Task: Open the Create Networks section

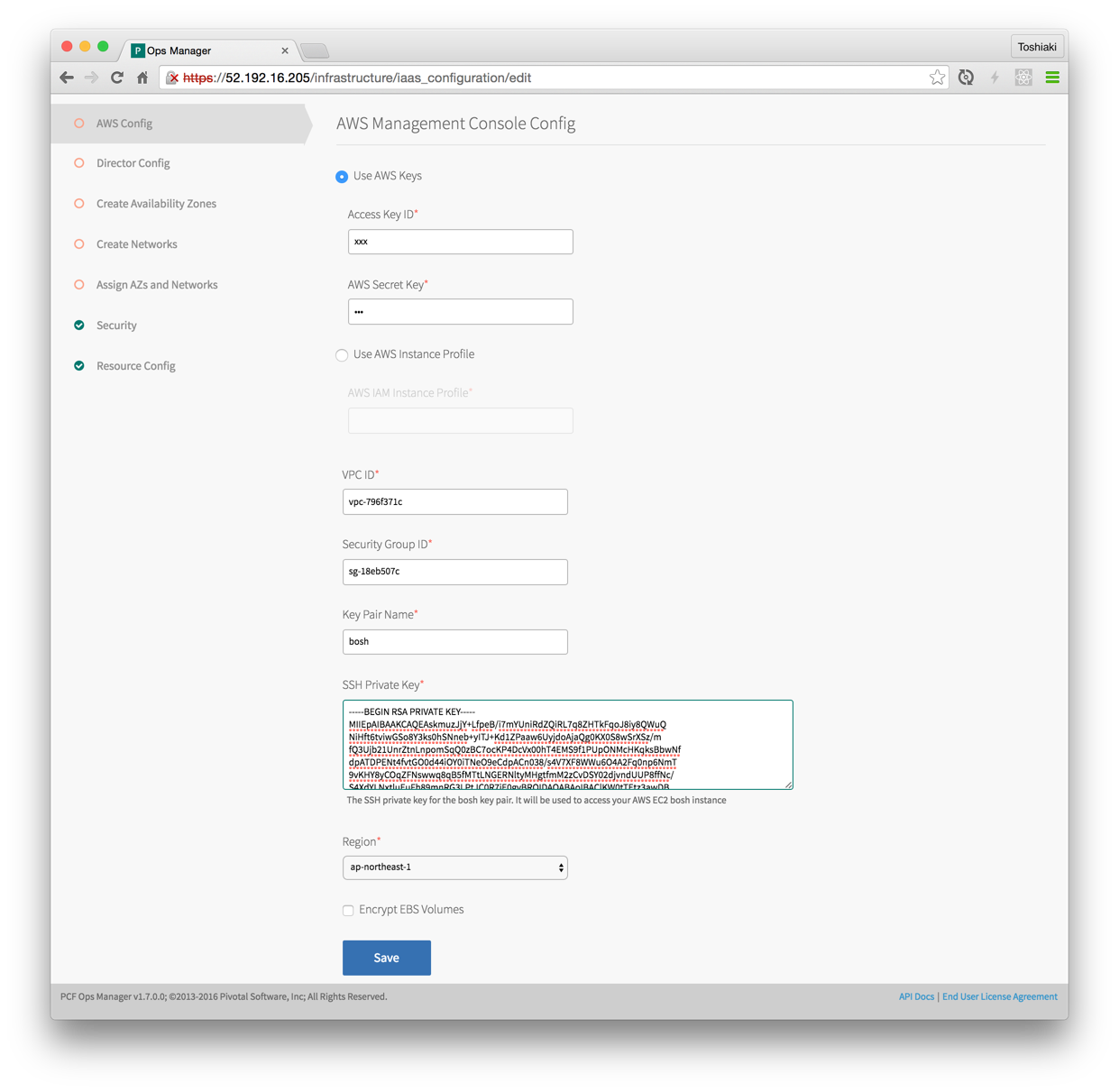Action: click(x=136, y=244)
